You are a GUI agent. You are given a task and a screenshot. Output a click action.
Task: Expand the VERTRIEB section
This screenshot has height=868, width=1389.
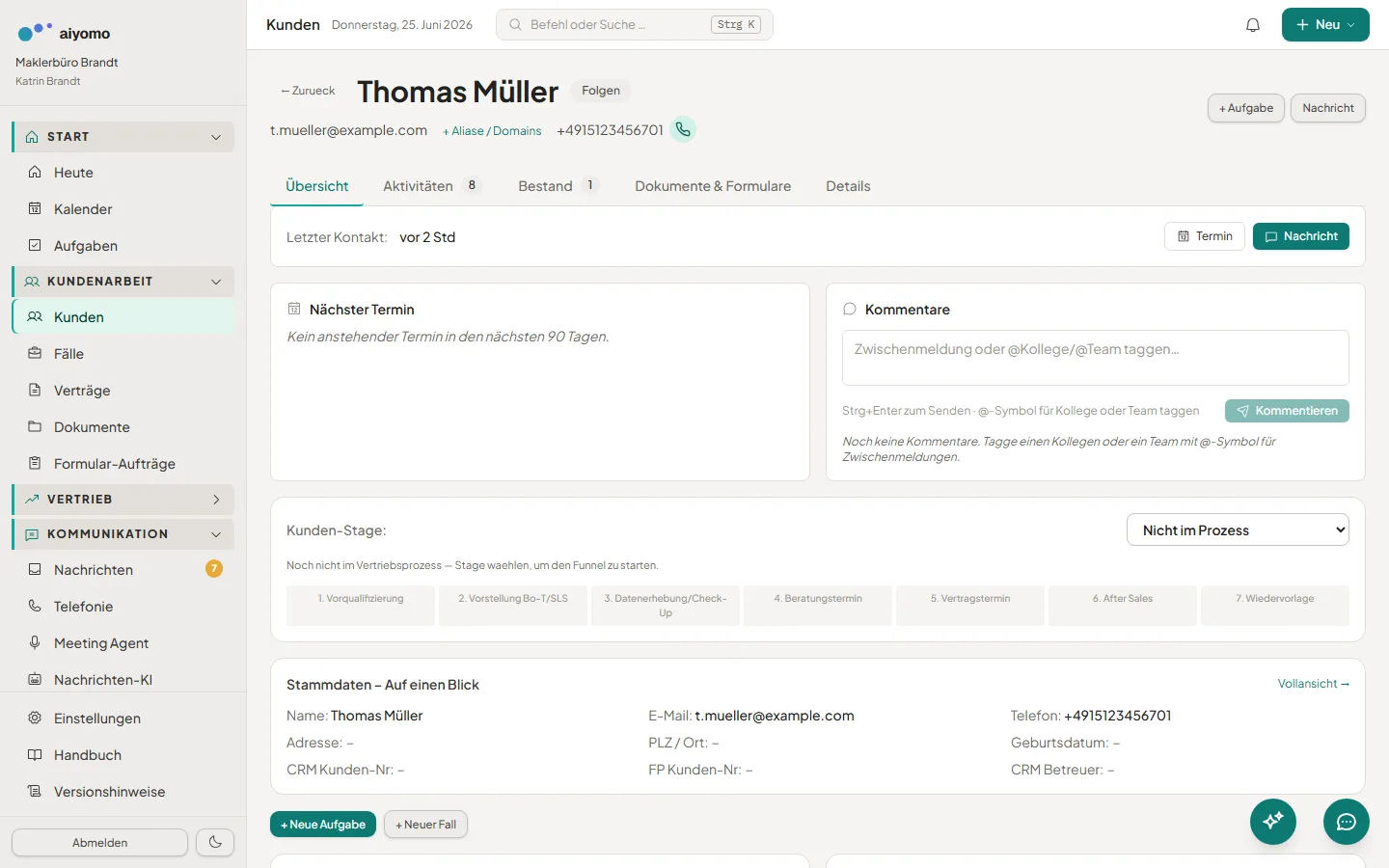[123, 500]
